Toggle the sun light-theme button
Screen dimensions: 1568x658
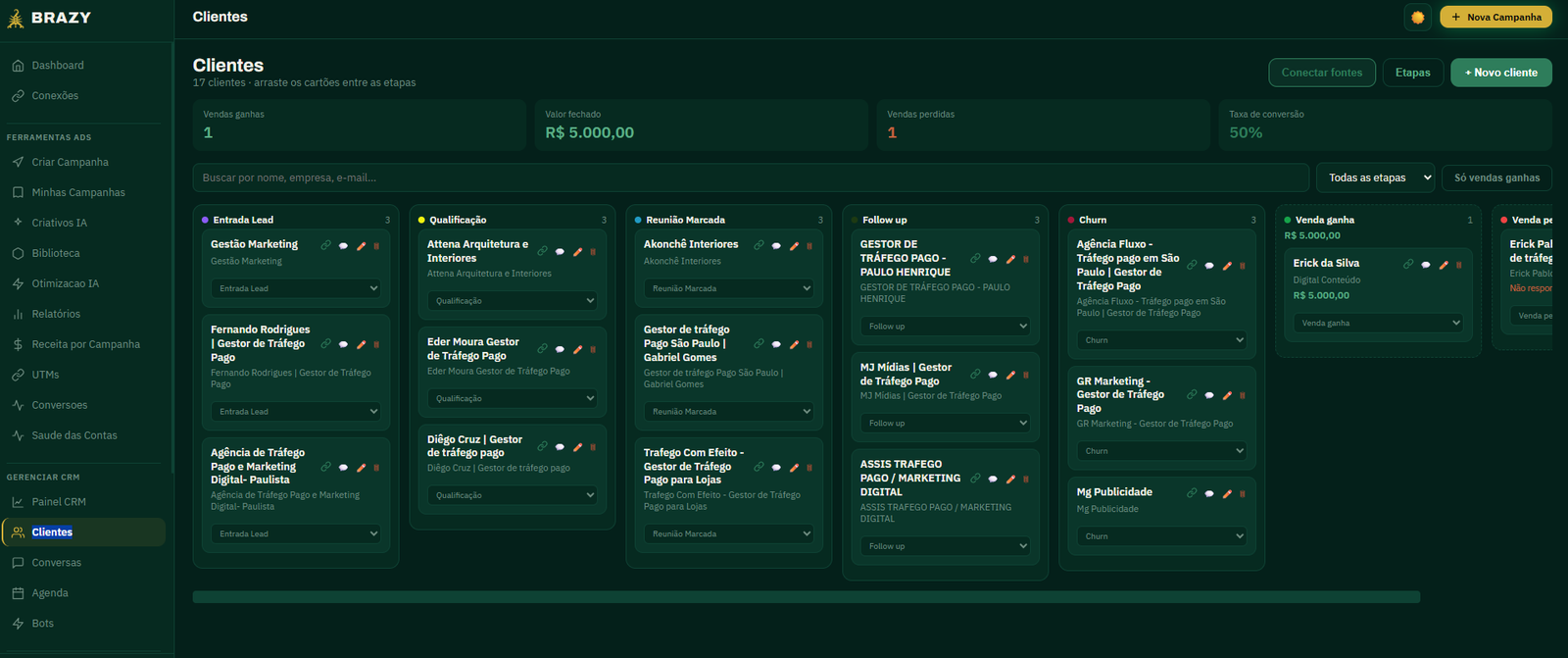click(1417, 17)
